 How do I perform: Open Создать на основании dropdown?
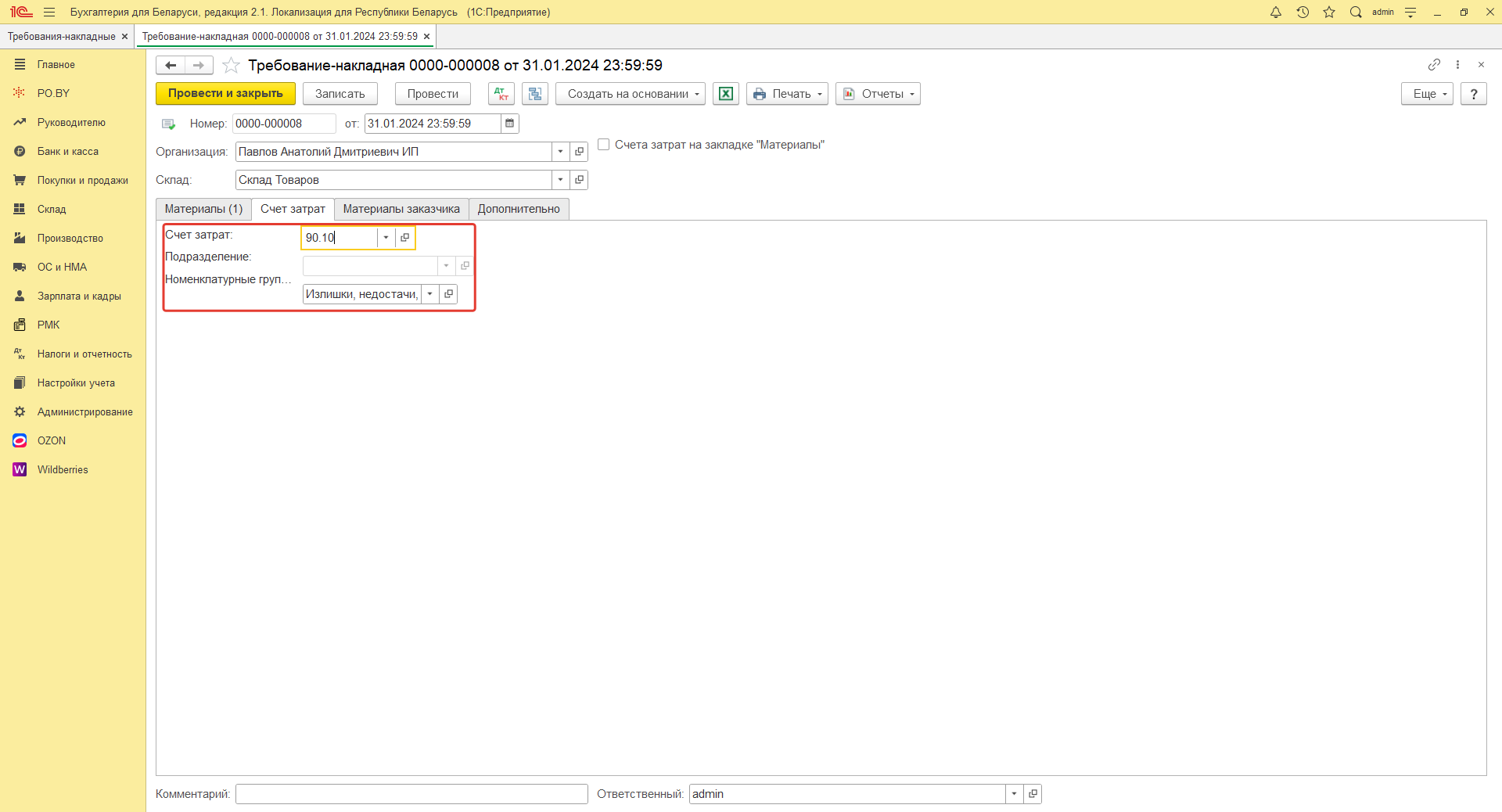coord(631,94)
